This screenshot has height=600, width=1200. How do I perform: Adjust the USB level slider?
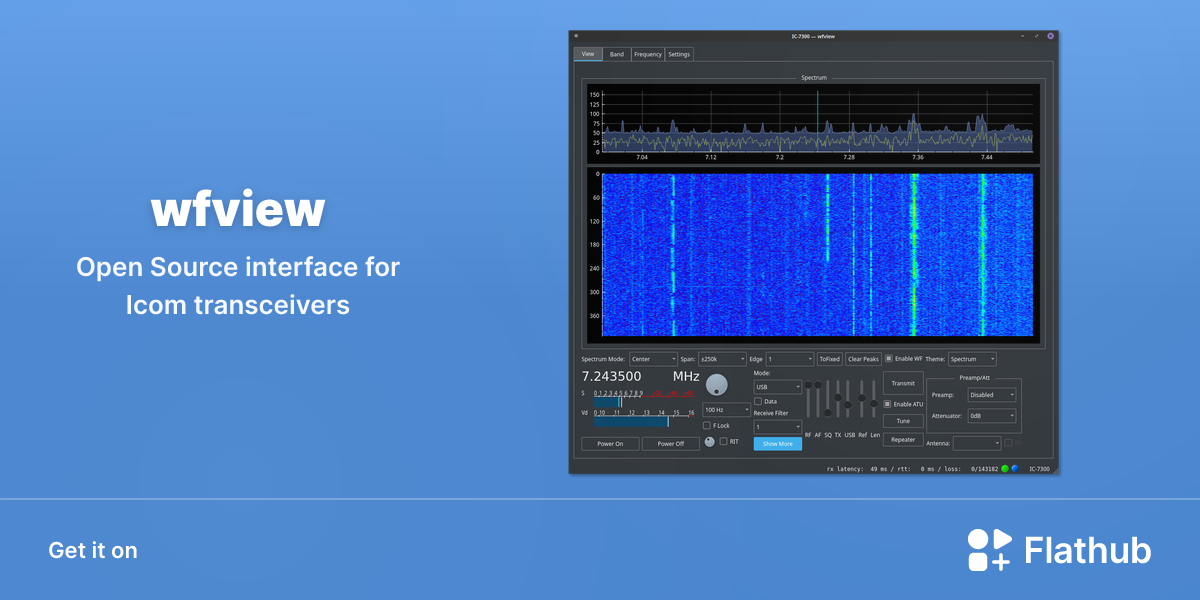tap(849, 399)
